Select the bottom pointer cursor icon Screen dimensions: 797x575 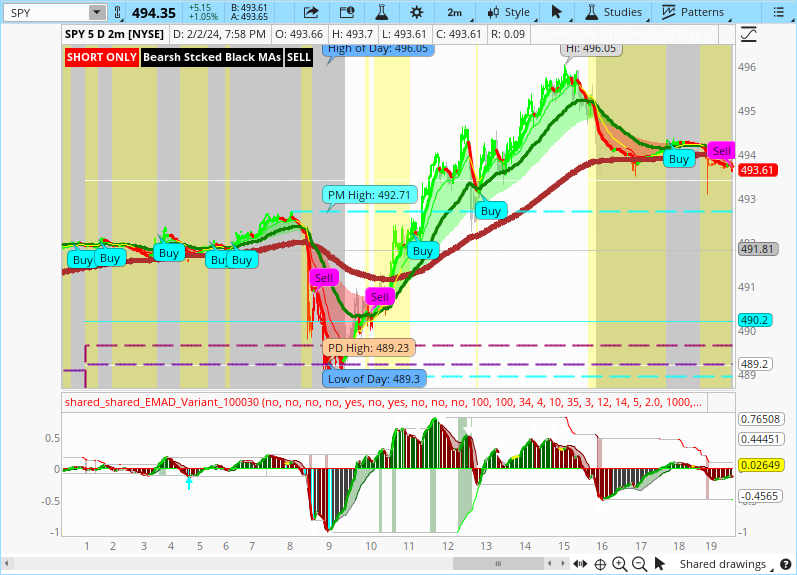click(659, 563)
